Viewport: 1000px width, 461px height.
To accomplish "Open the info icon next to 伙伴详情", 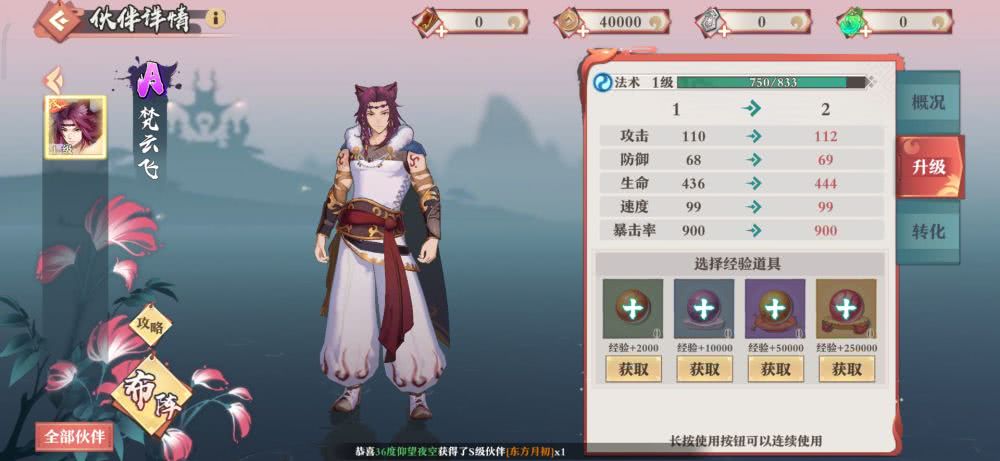I will pos(216,18).
